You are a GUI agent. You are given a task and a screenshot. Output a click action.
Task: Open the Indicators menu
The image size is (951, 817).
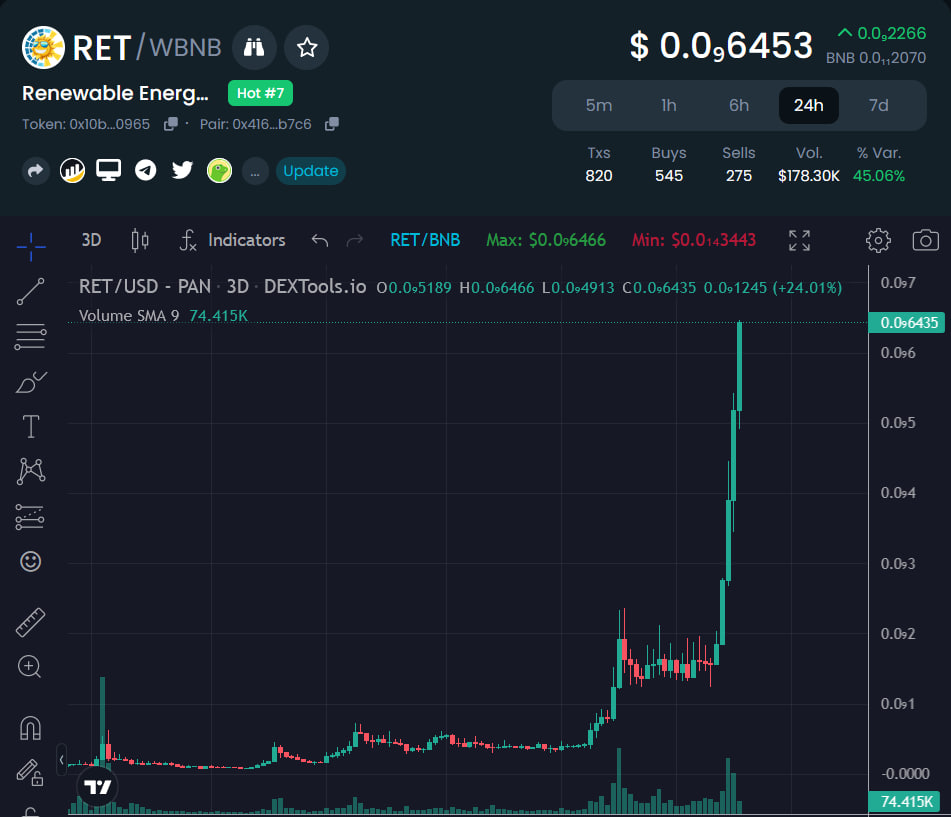pos(232,240)
